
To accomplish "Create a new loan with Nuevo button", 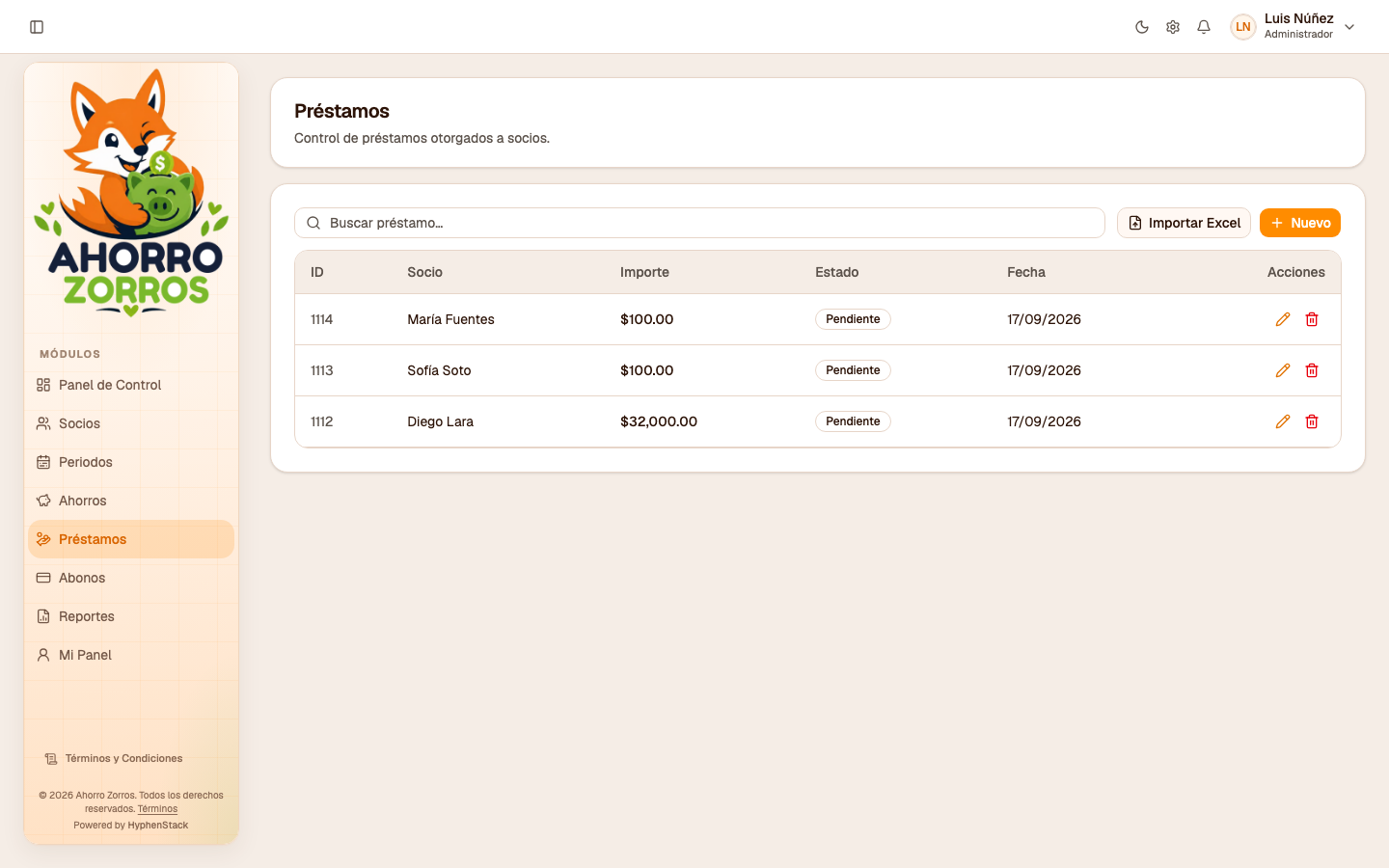I will pyautogui.click(x=1300, y=223).
